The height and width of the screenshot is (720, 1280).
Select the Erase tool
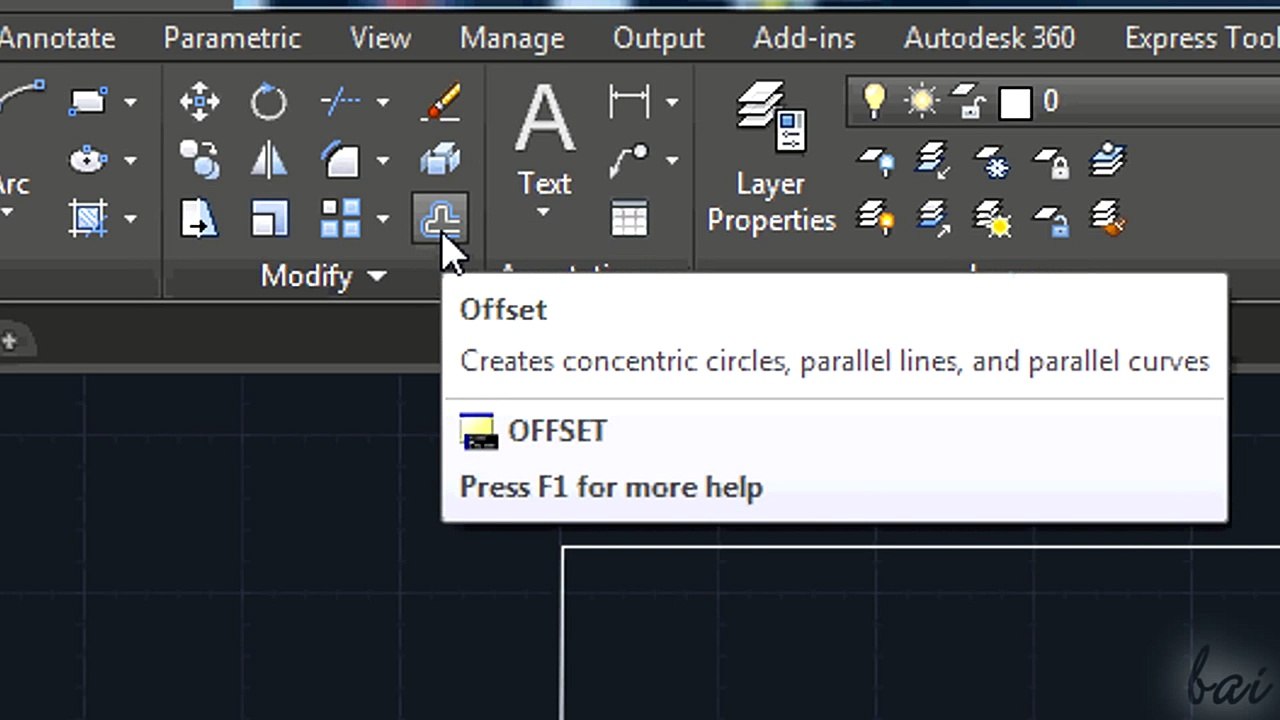point(441,101)
